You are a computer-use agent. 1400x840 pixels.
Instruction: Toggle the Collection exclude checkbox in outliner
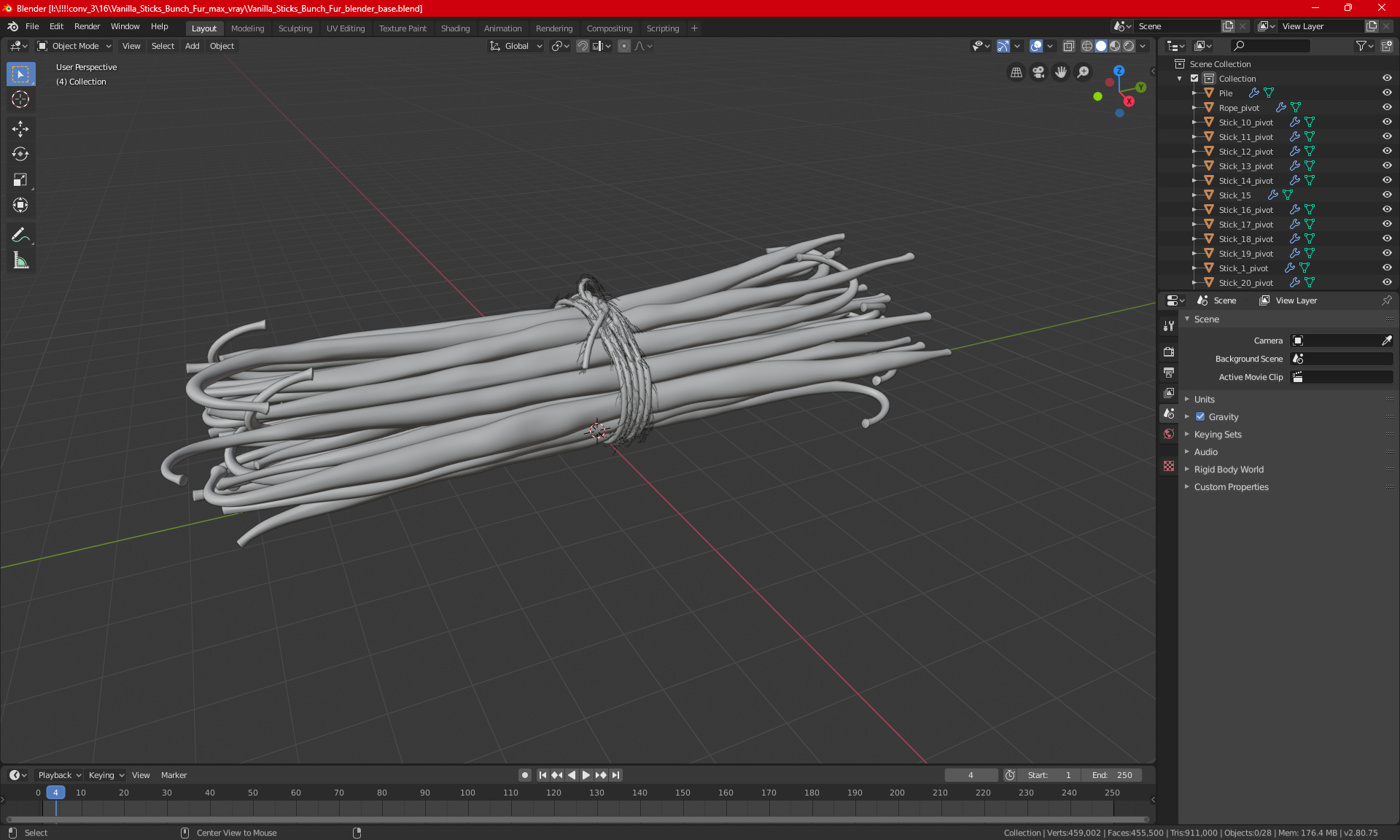click(1194, 79)
